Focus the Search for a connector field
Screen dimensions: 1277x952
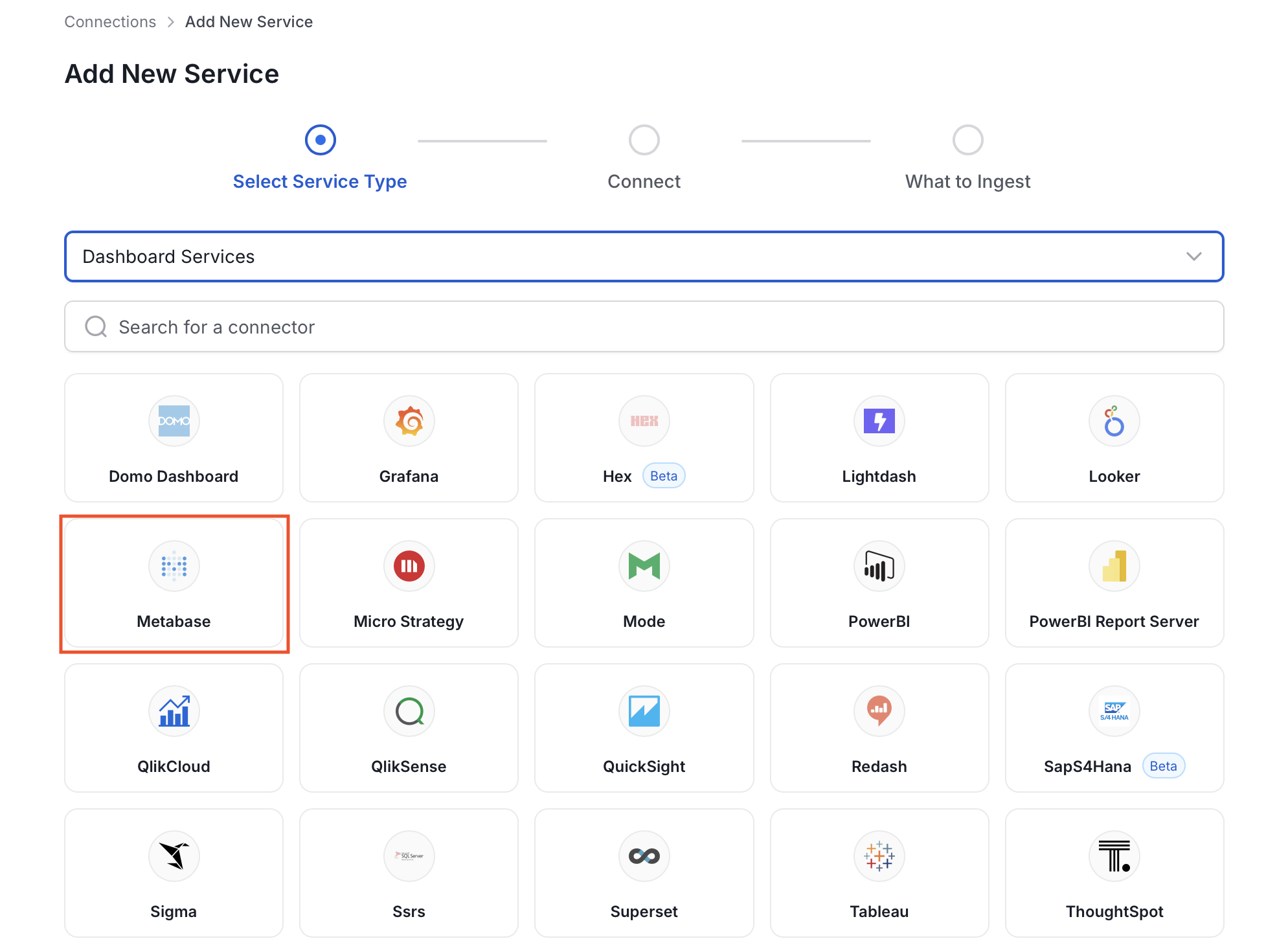[x=644, y=326]
